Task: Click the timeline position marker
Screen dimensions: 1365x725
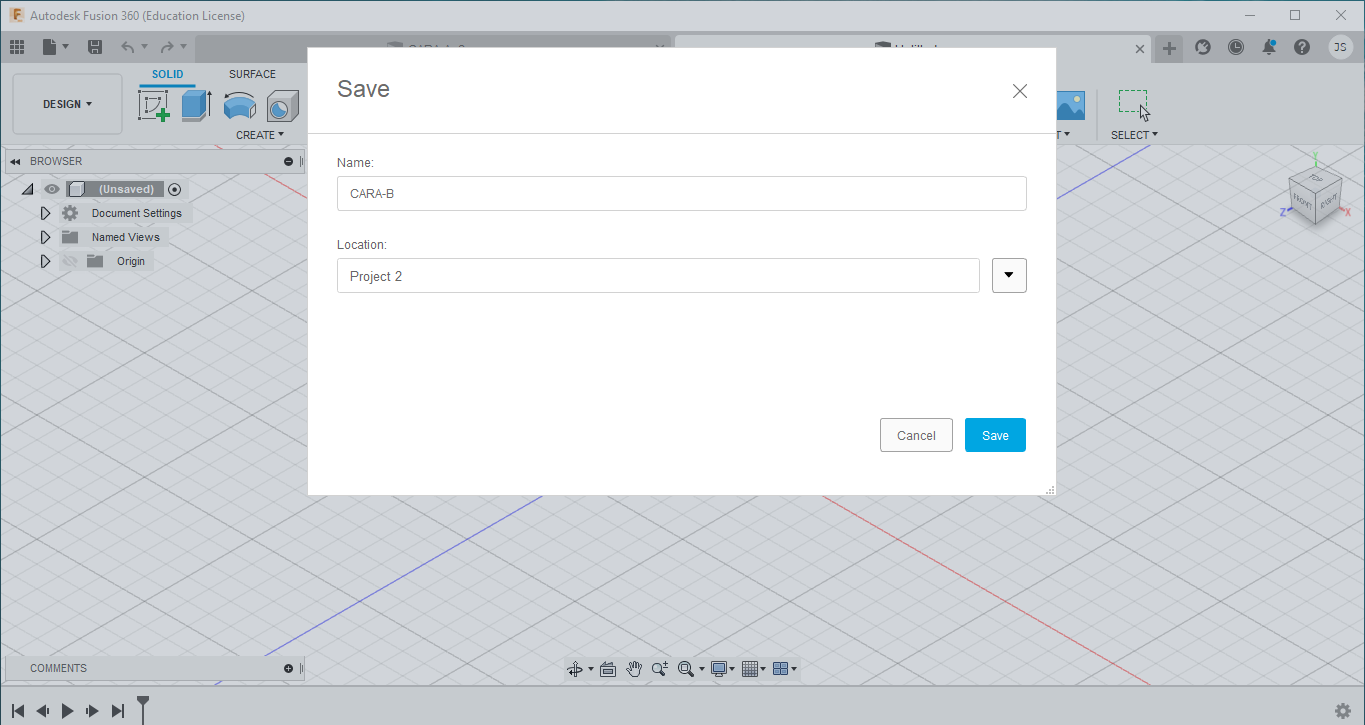Action: (x=143, y=708)
